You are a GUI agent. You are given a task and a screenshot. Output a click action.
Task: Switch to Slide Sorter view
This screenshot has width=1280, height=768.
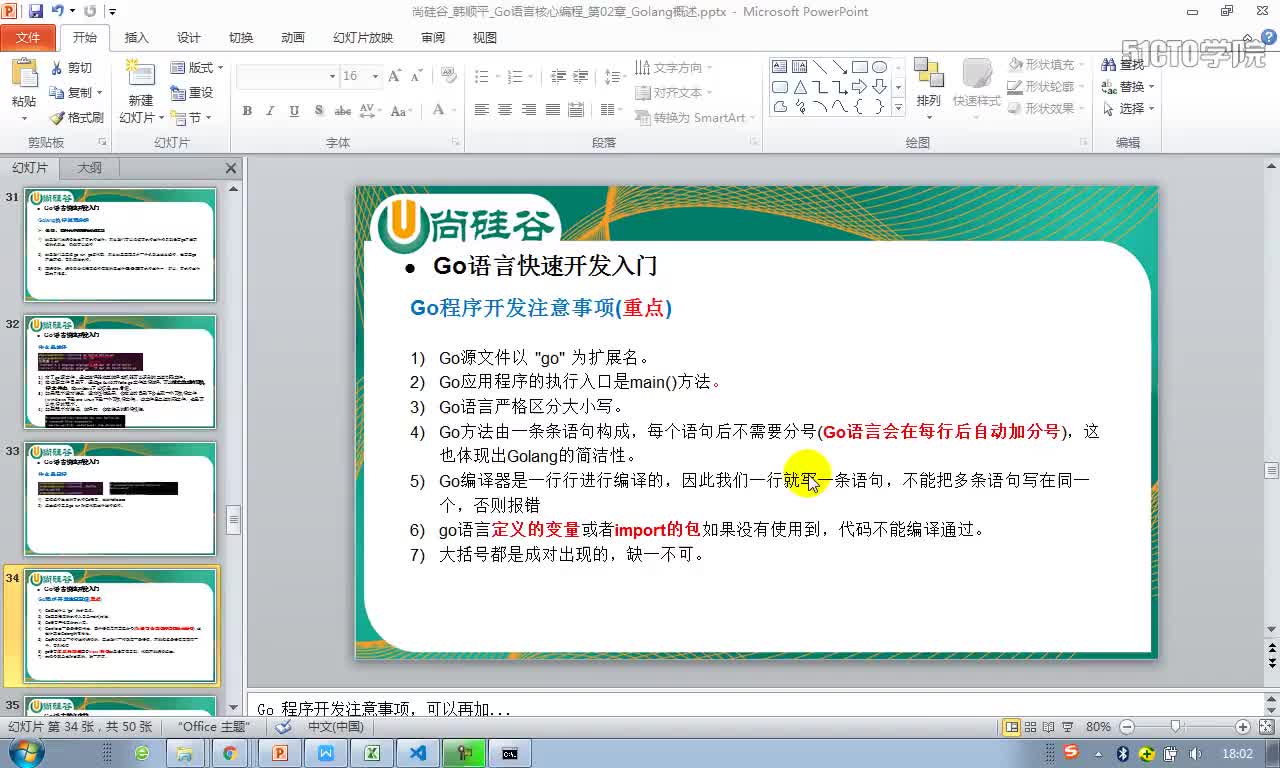point(1031,727)
